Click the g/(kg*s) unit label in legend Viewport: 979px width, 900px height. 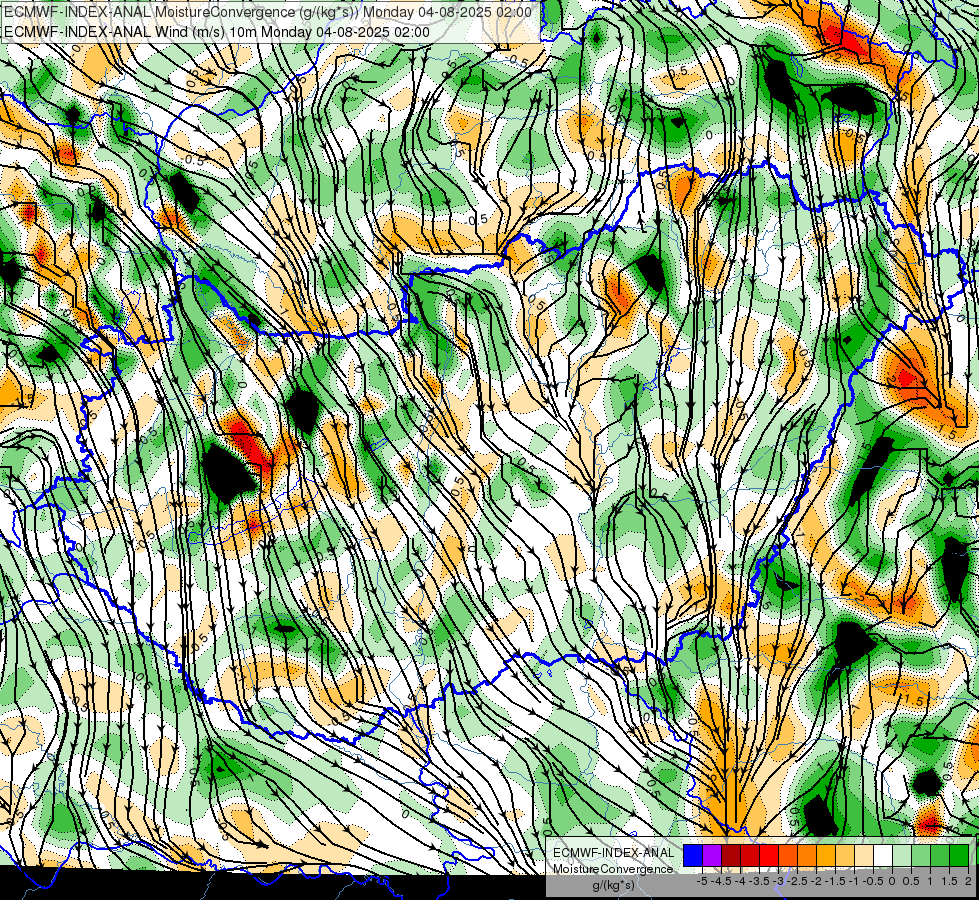(x=613, y=885)
